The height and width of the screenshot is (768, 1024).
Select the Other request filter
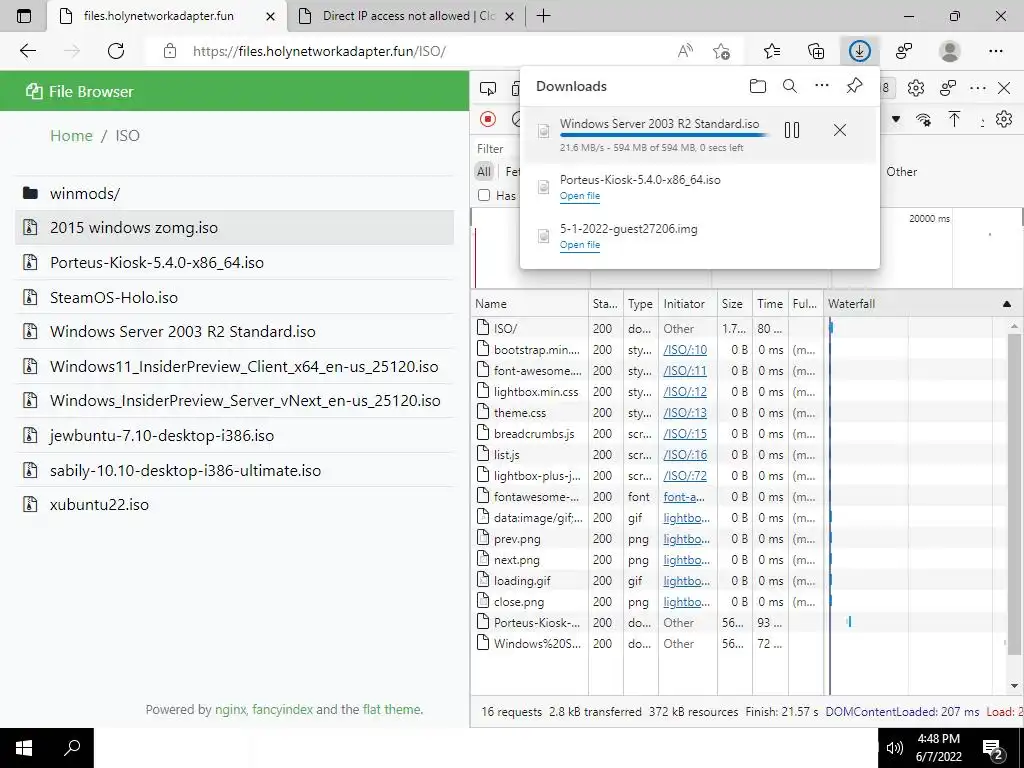click(901, 172)
